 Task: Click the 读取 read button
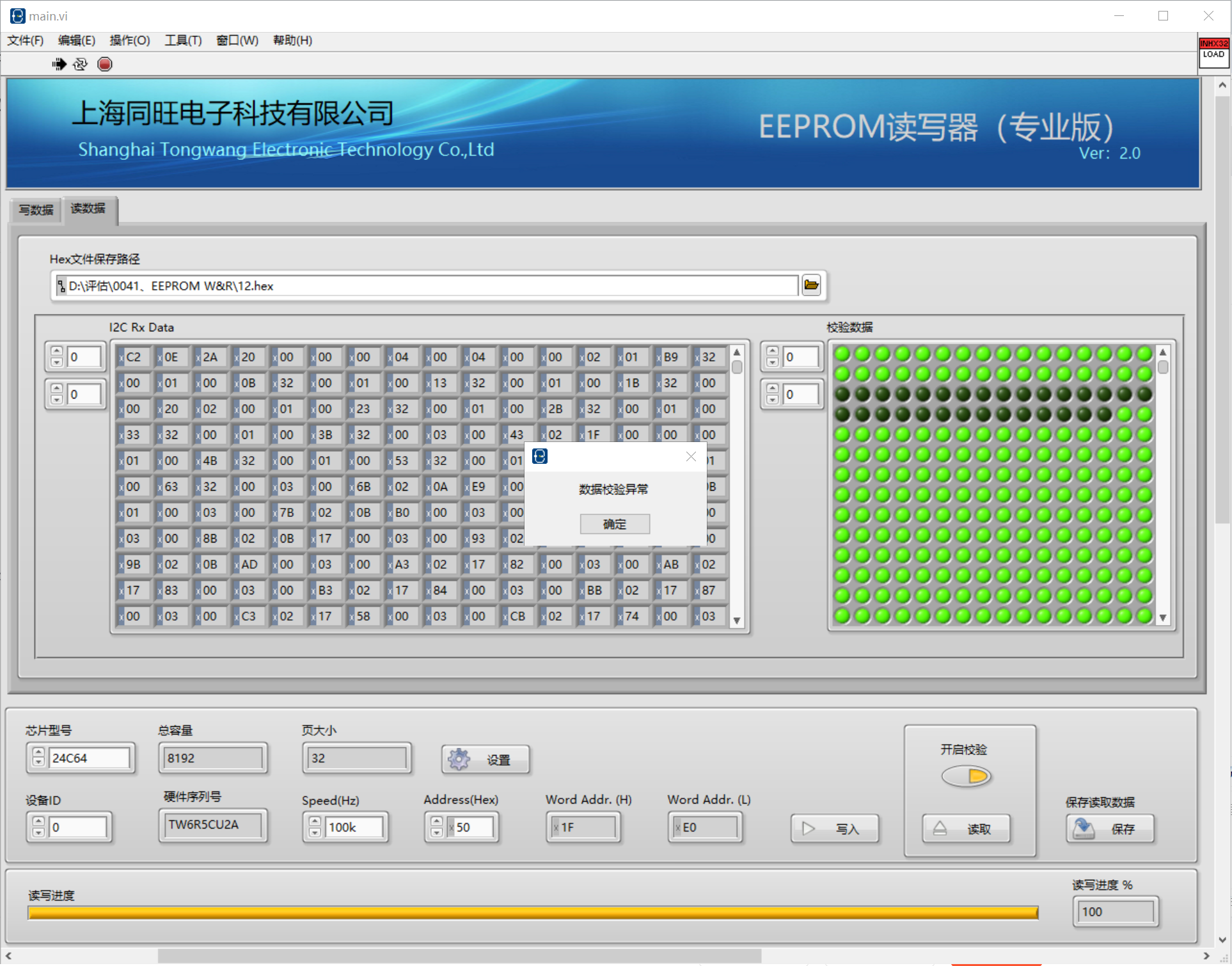(x=966, y=829)
